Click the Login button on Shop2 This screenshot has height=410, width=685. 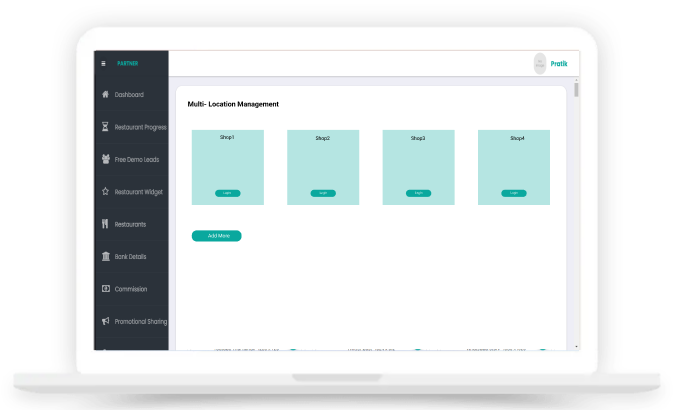323,193
